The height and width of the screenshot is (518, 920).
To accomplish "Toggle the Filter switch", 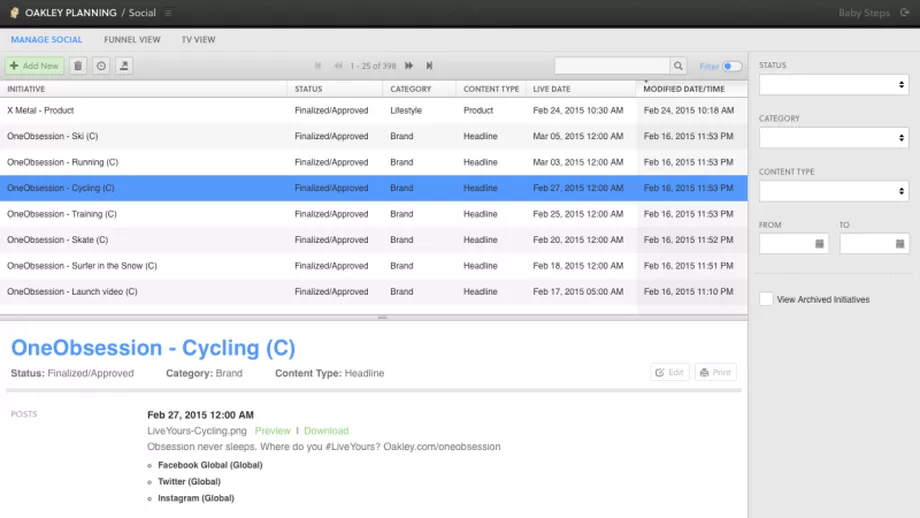I will (x=732, y=66).
